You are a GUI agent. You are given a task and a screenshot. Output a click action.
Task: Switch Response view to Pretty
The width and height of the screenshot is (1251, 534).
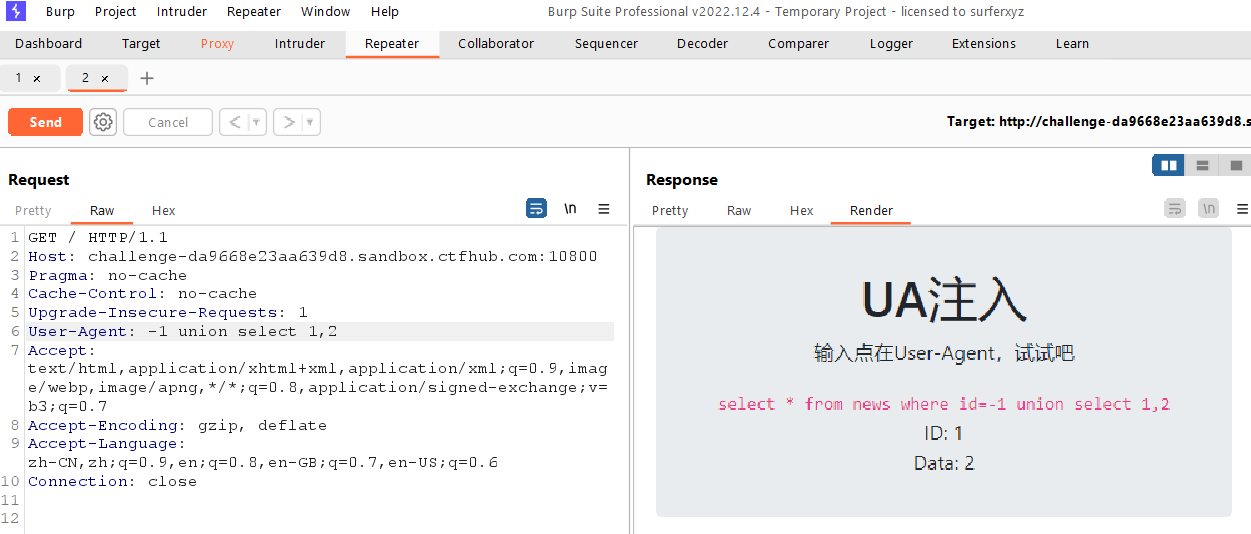click(670, 210)
